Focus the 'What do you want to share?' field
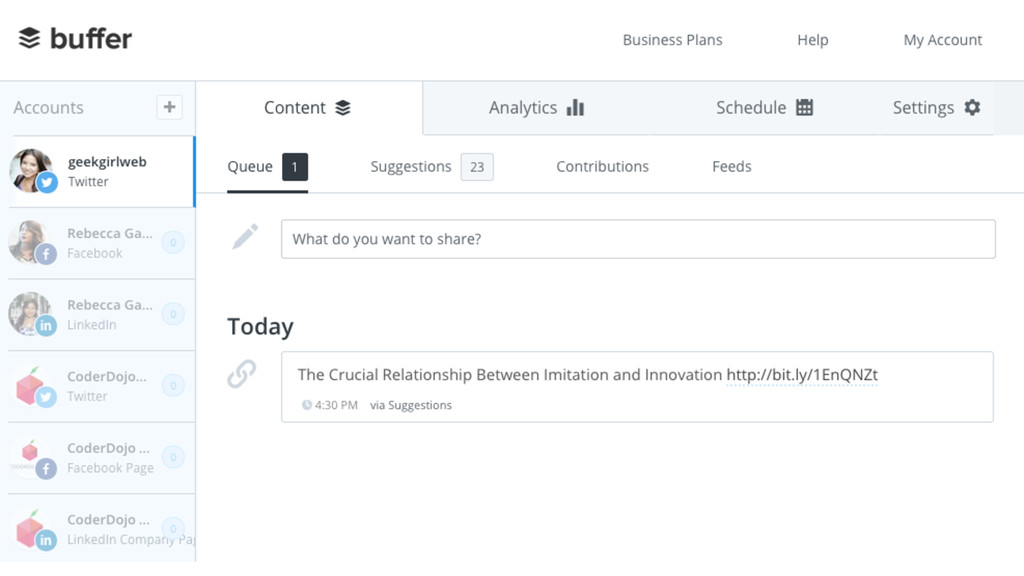 click(x=638, y=239)
